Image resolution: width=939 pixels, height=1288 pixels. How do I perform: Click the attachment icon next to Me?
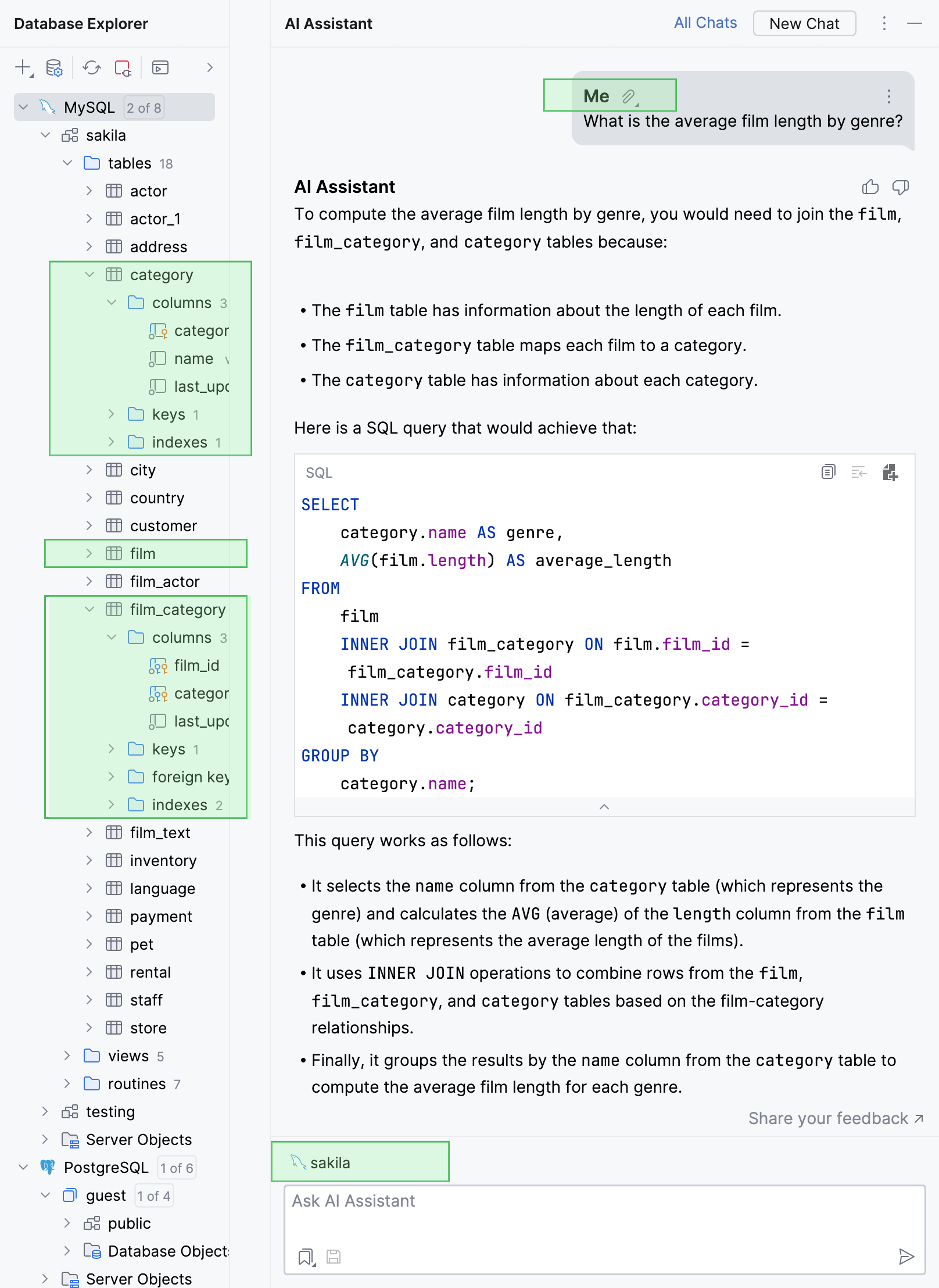coord(630,96)
